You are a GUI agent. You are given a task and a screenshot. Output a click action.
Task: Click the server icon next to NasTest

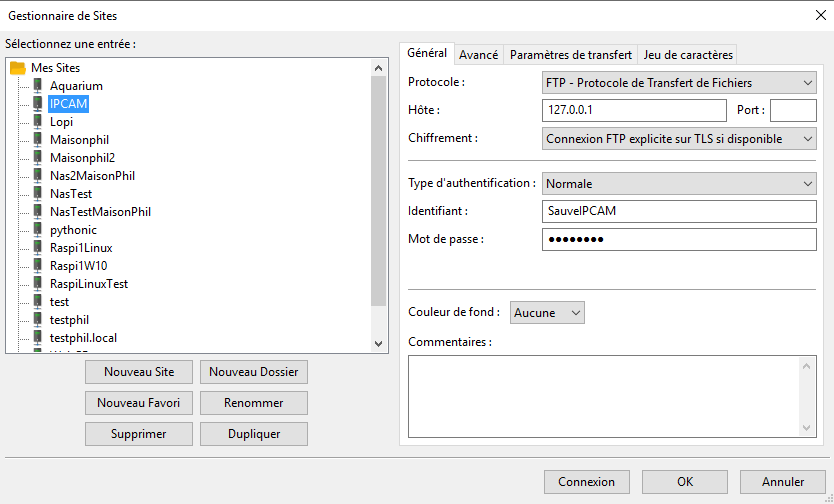pyautogui.click(x=38, y=194)
